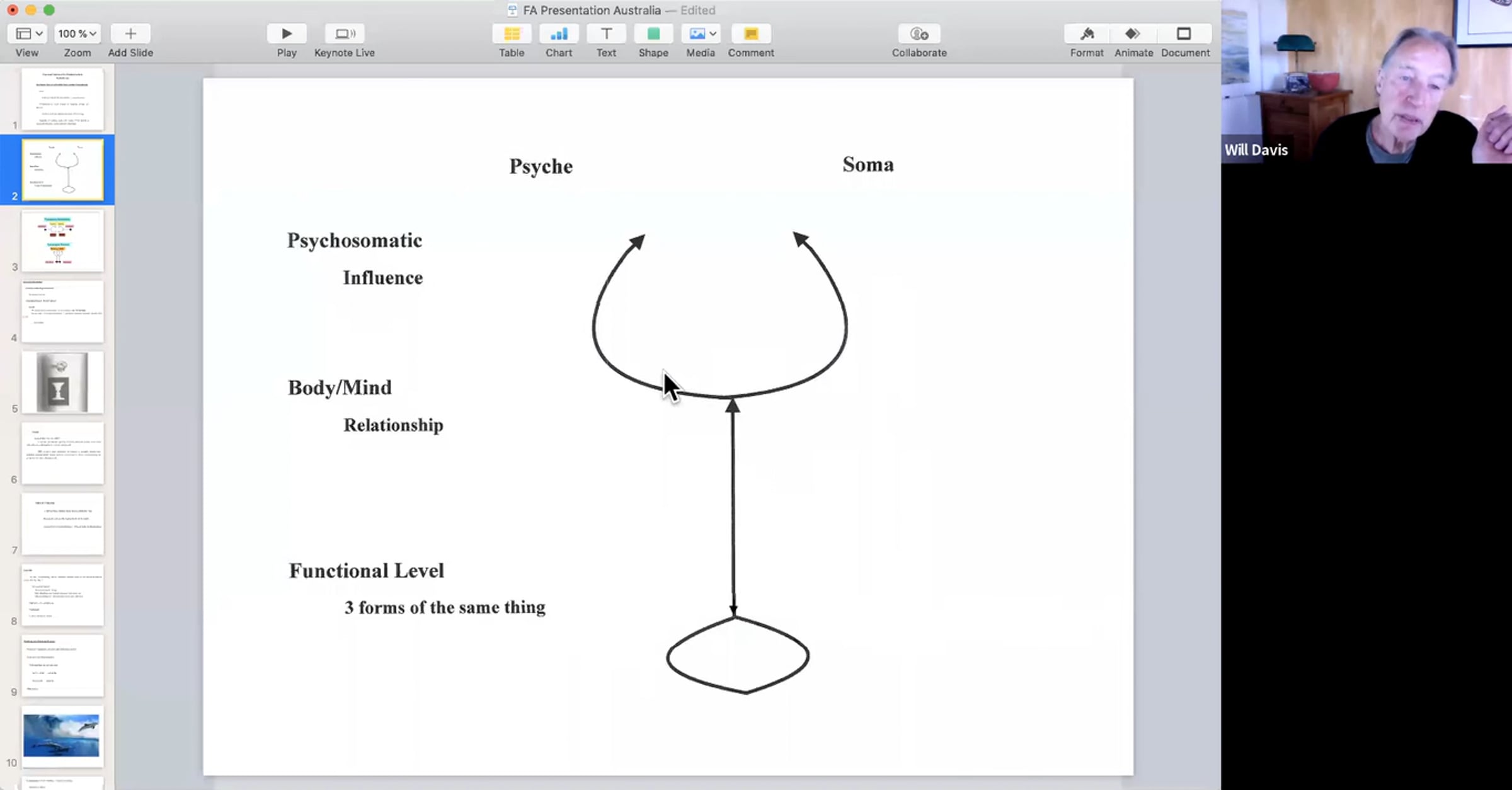Insert a Table from the toolbar
The height and width of the screenshot is (790, 1512).
512,33
